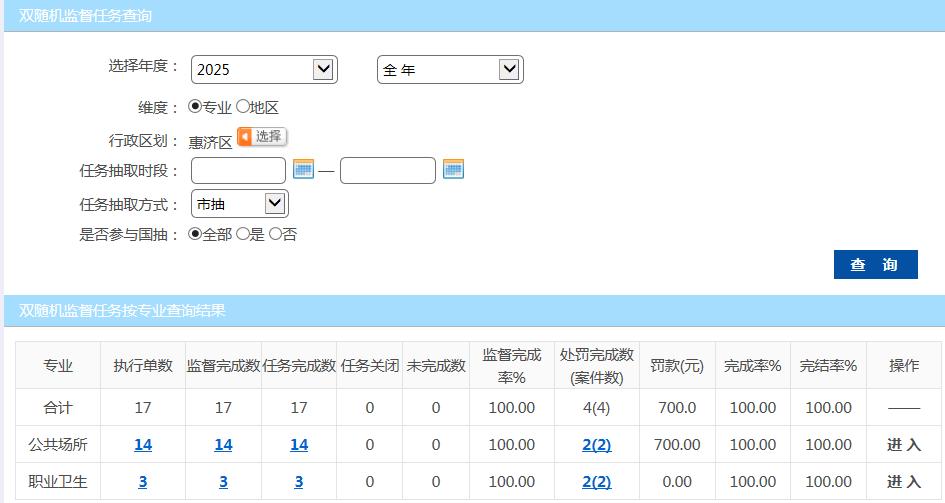The image size is (945, 503).
Task: Click 进入 in the 公共场所 row
Action: click(x=903, y=445)
